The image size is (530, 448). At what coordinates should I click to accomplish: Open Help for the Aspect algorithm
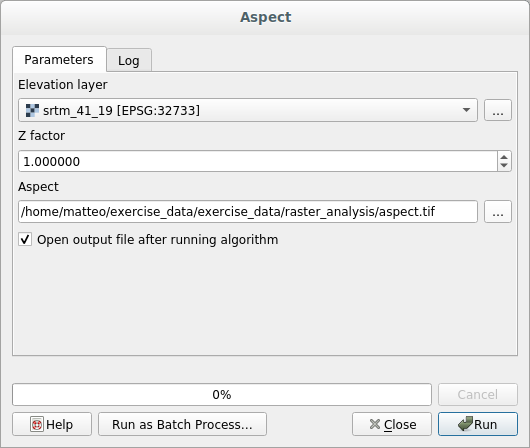click(x=52, y=424)
